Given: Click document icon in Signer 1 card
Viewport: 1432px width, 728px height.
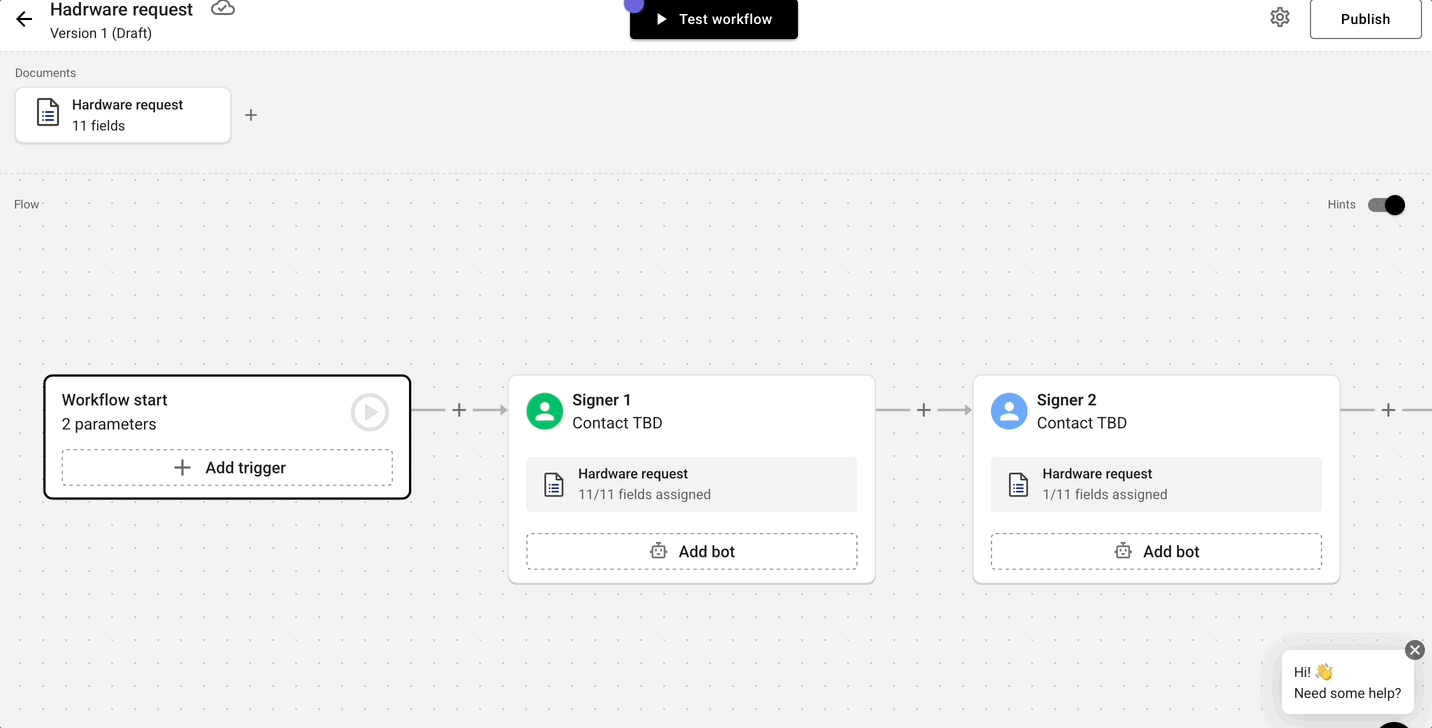Looking at the screenshot, I should click(554, 485).
